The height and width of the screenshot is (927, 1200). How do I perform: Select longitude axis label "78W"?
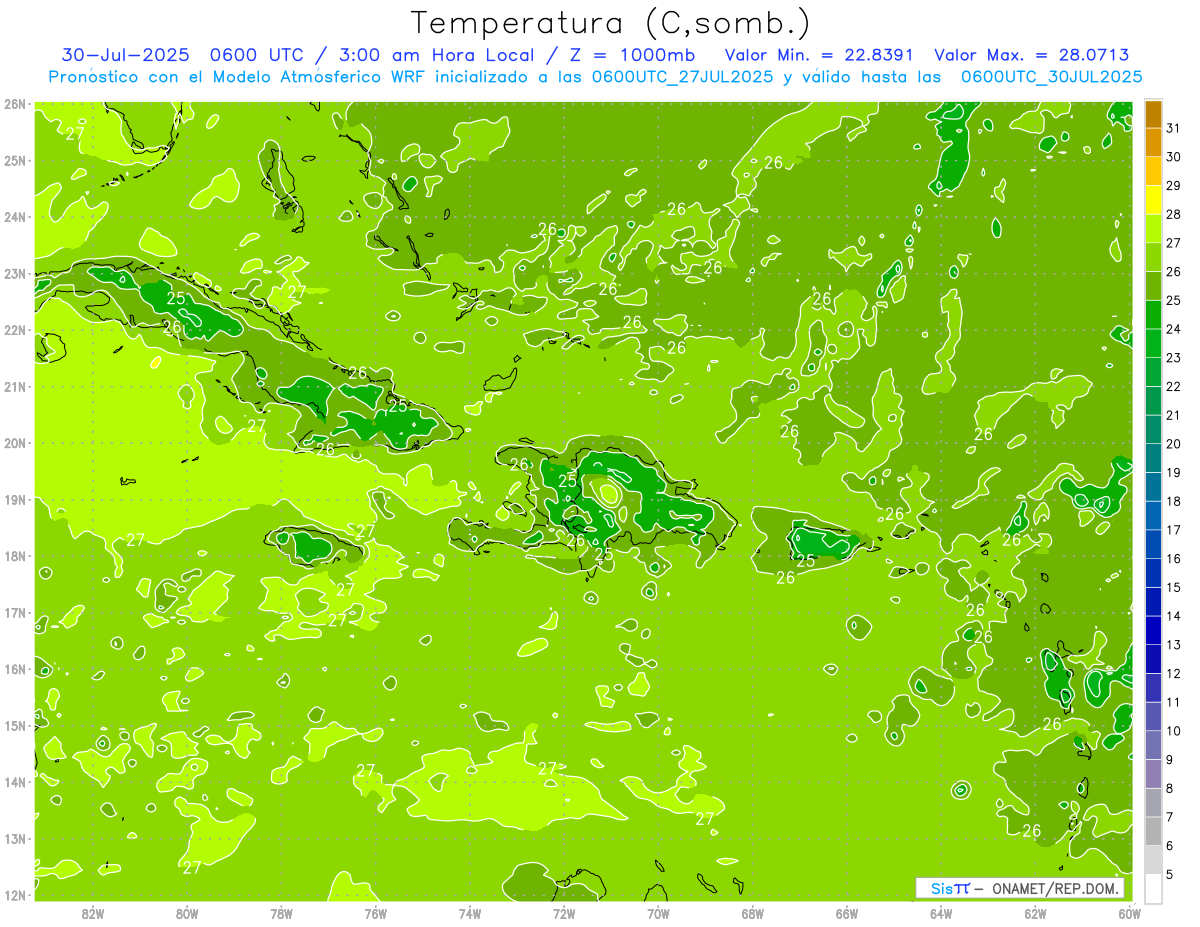pos(281,914)
